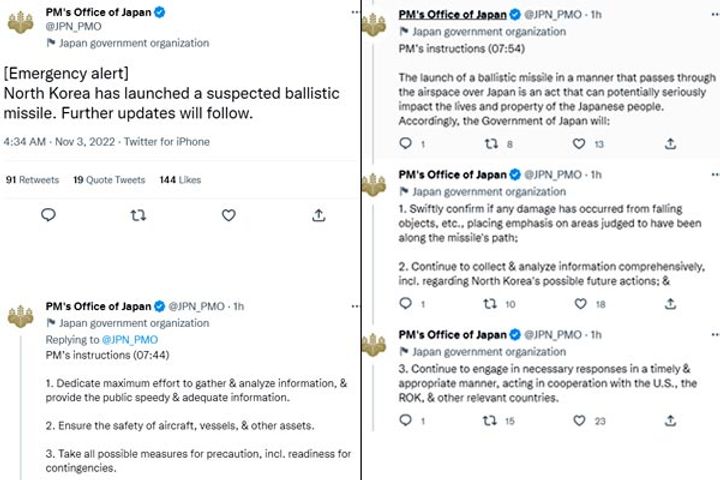Image resolution: width=720 pixels, height=480 pixels.
Task: Click the Twitter for iPhone source link
Action: (166, 142)
